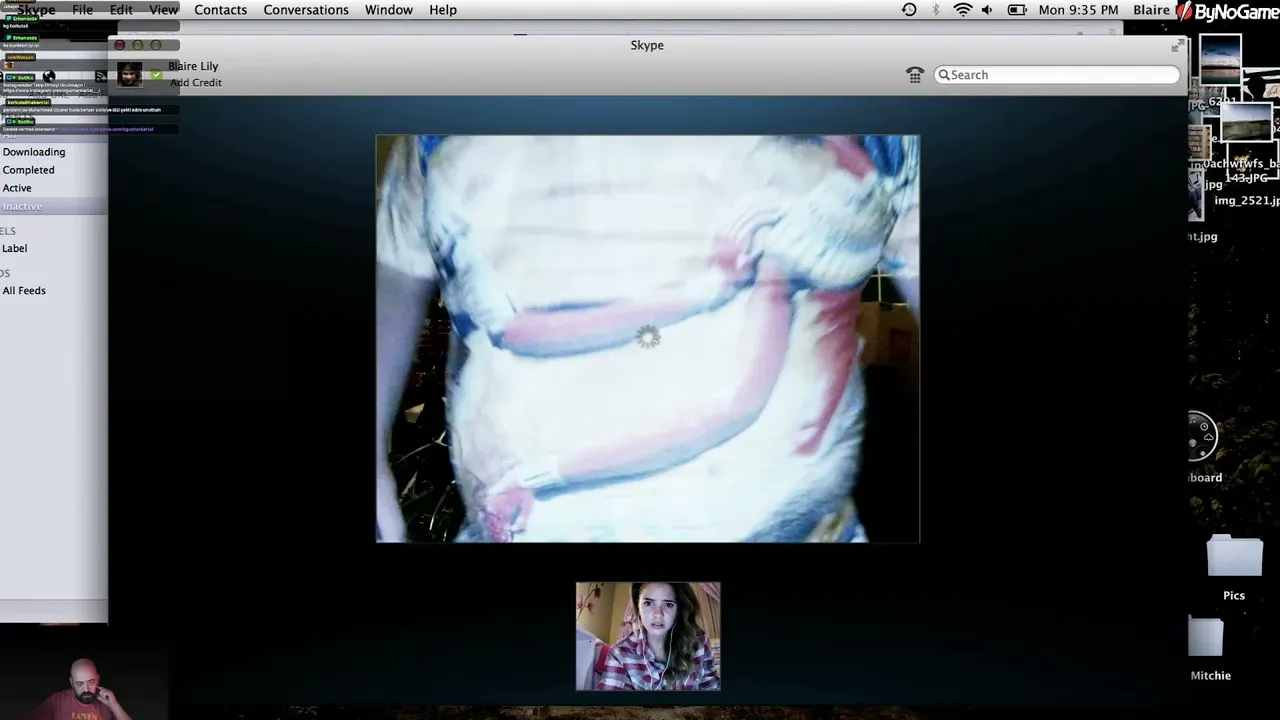Open the View menu
The height and width of the screenshot is (720, 1280).
click(x=163, y=10)
